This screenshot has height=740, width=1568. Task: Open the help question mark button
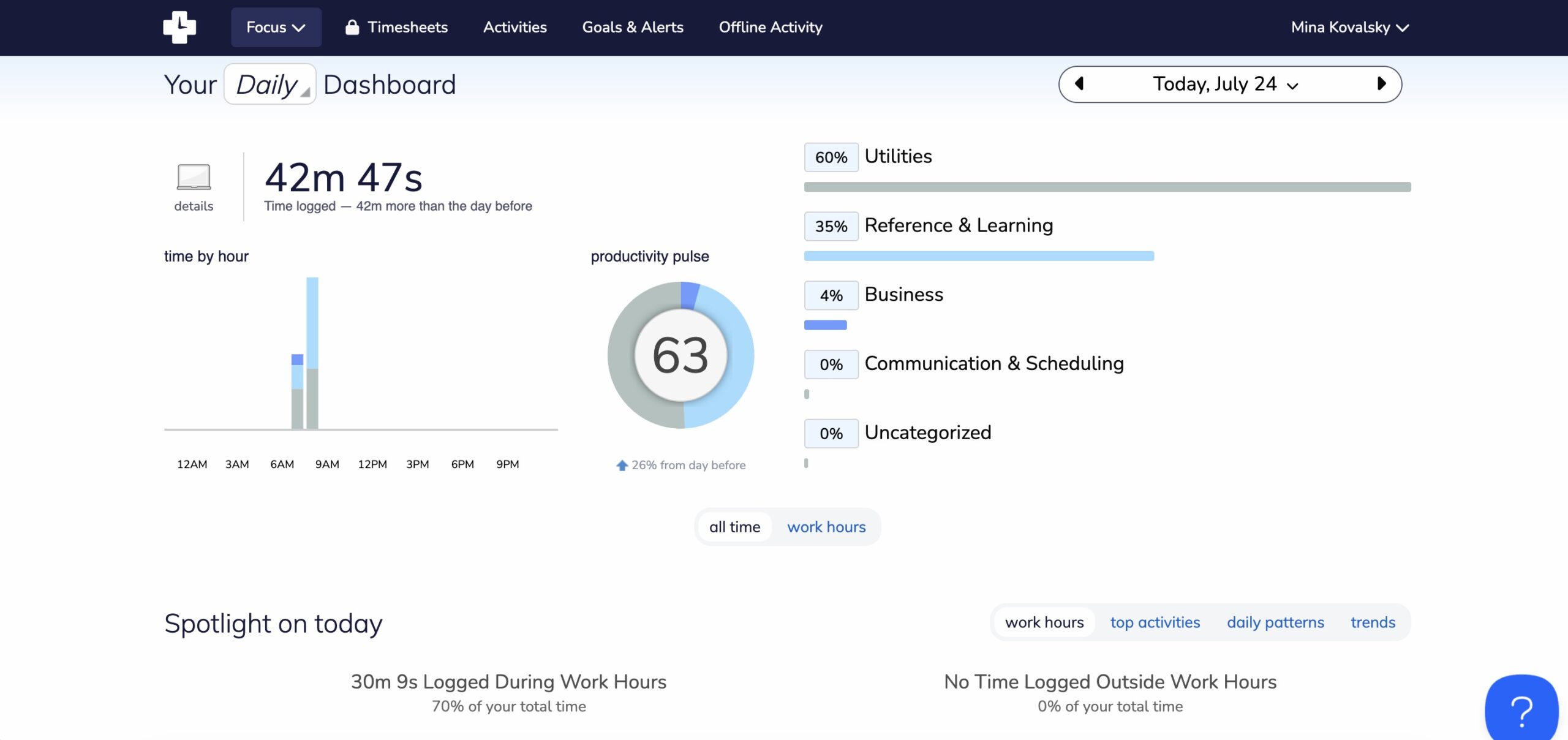[1521, 709]
